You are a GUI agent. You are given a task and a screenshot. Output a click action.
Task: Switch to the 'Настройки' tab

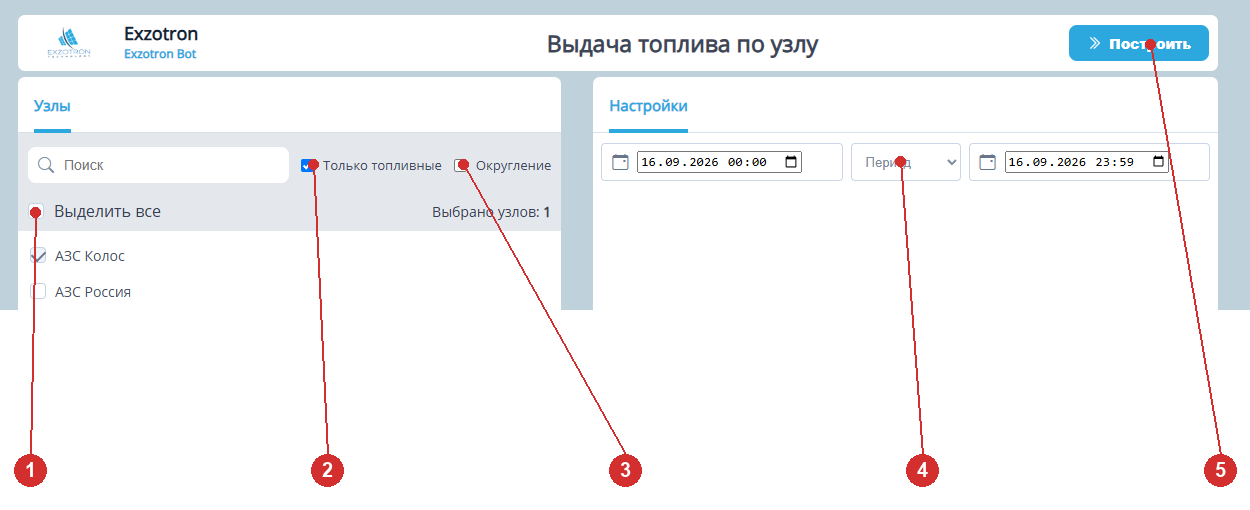pyautogui.click(x=648, y=105)
